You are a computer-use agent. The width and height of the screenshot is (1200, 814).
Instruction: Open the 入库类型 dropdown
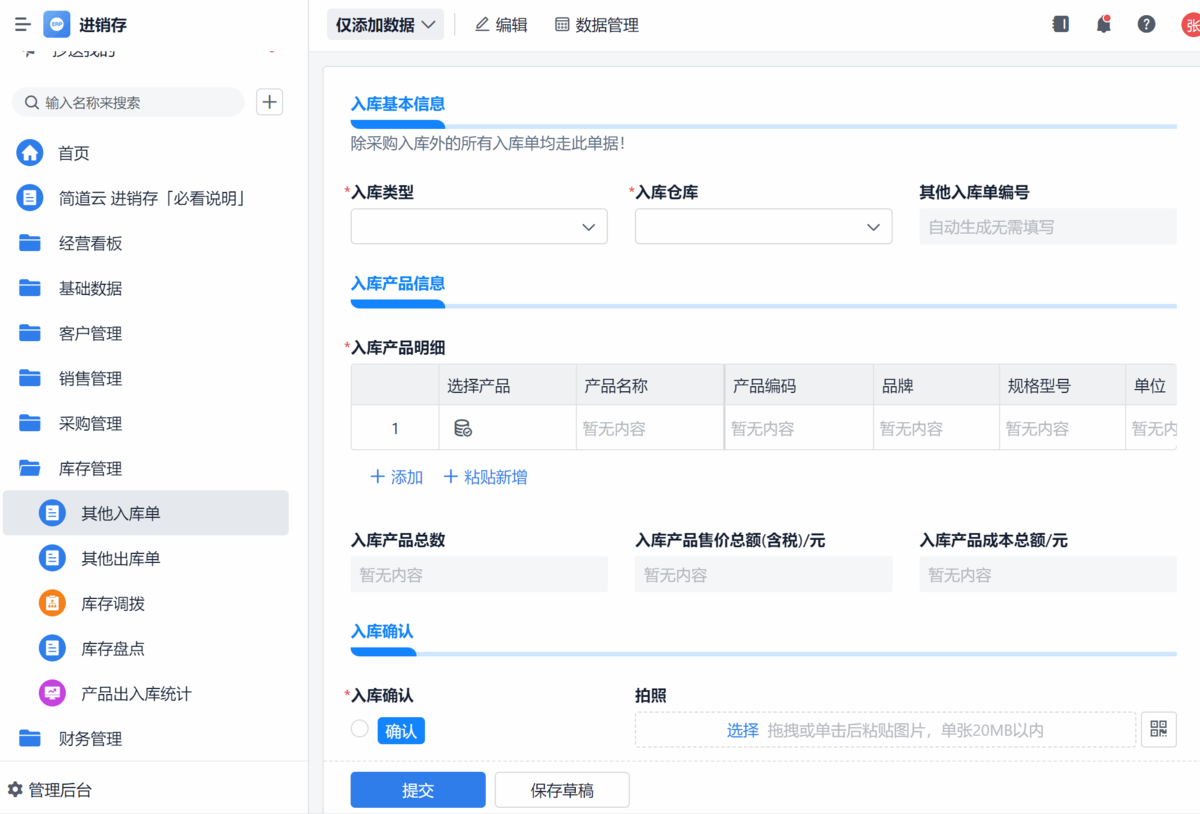click(x=479, y=227)
